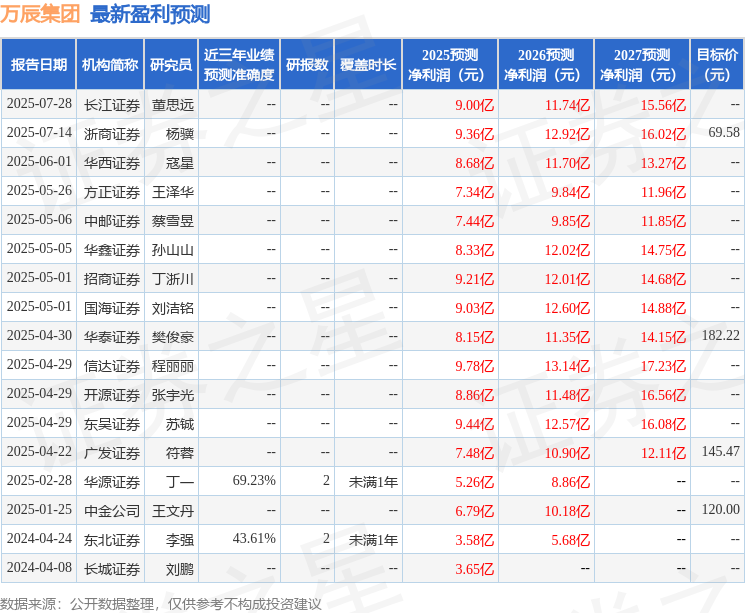
Task: Select date 2025-04-22 cell
Action: point(39,451)
